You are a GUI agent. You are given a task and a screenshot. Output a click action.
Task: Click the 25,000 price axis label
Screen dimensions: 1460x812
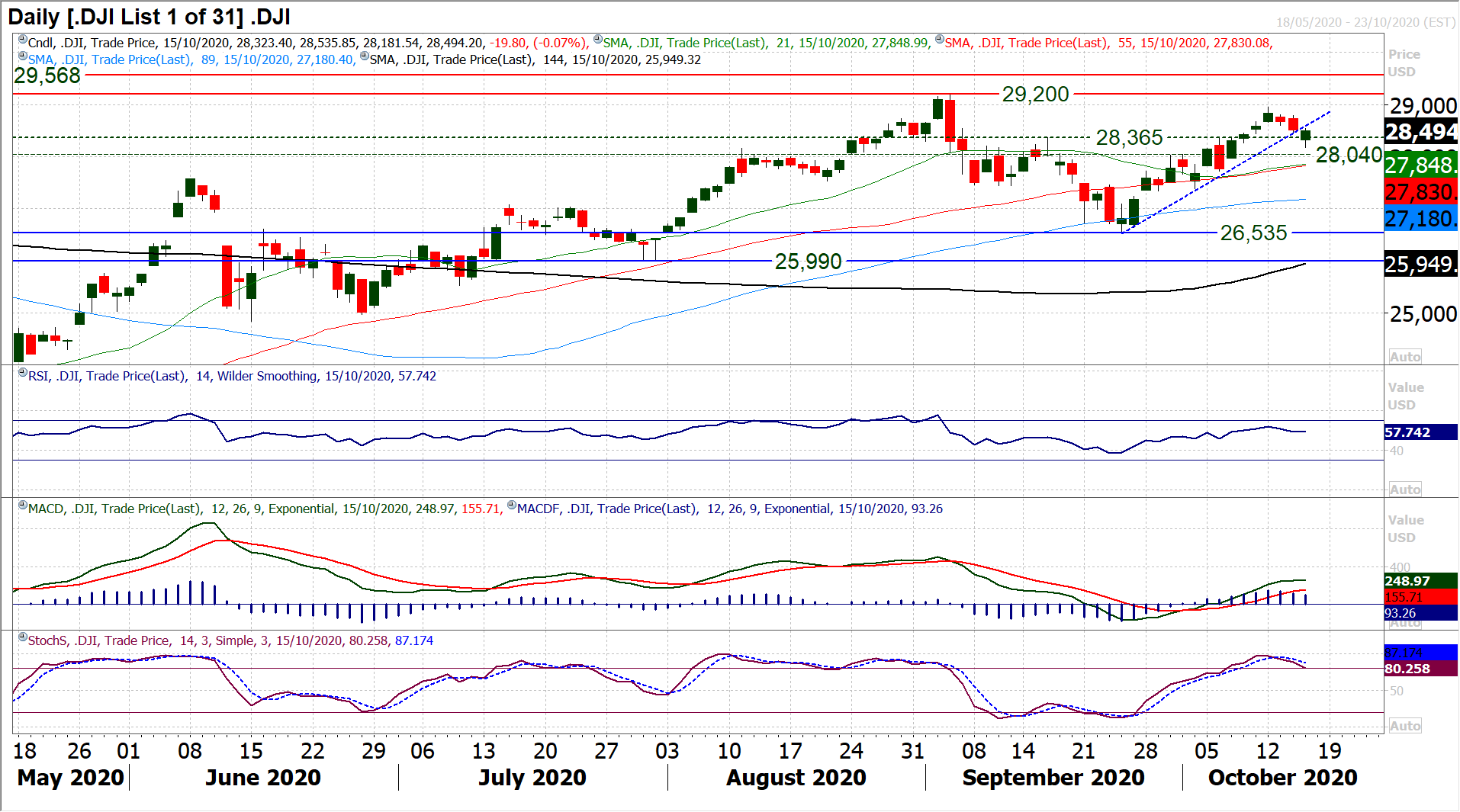point(1423,313)
